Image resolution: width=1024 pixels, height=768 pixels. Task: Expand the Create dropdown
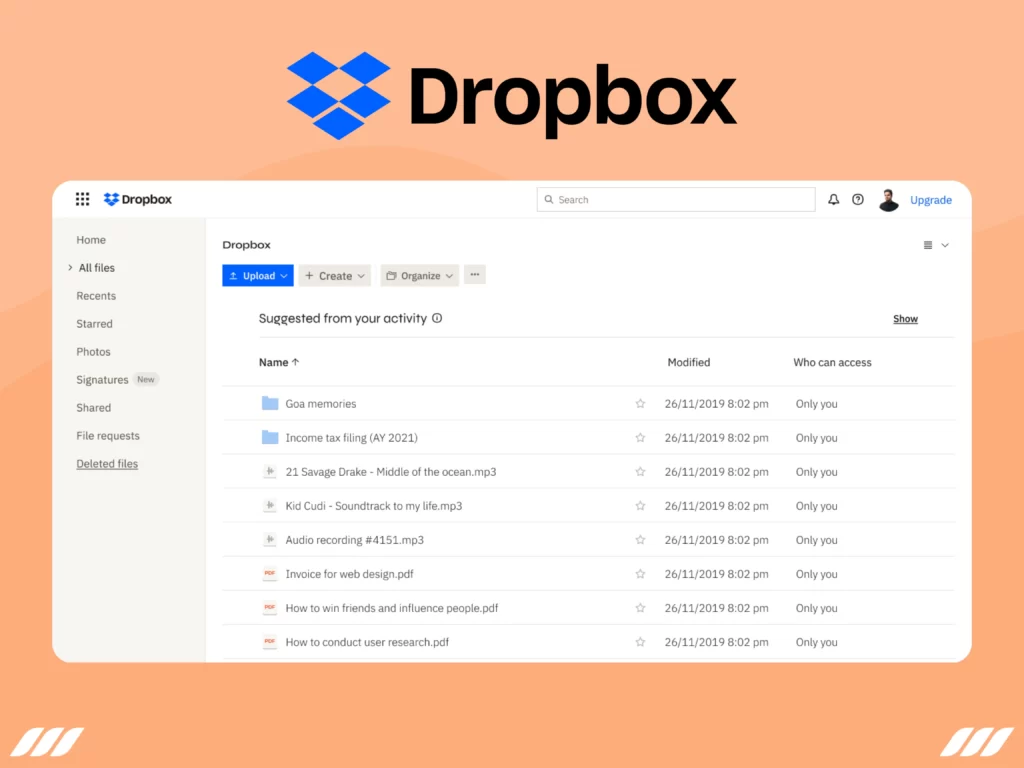coord(334,275)
